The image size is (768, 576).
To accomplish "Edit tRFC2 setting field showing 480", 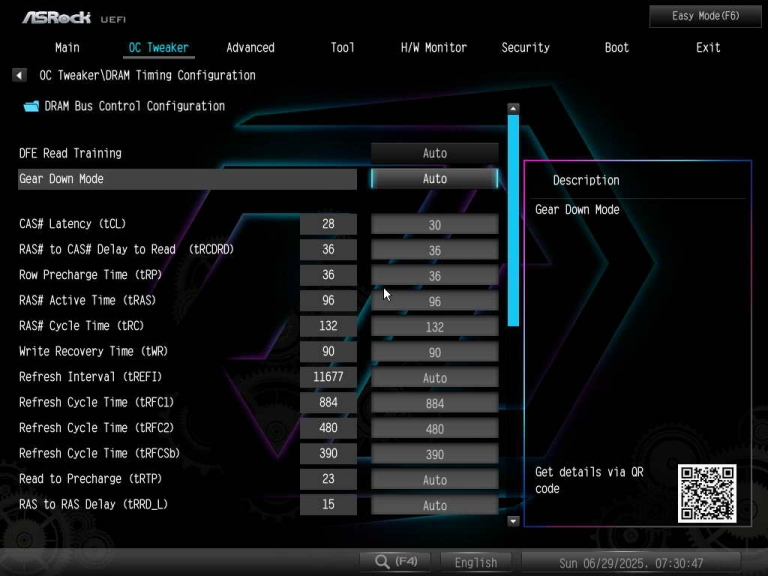I will (x=434, y=429).
